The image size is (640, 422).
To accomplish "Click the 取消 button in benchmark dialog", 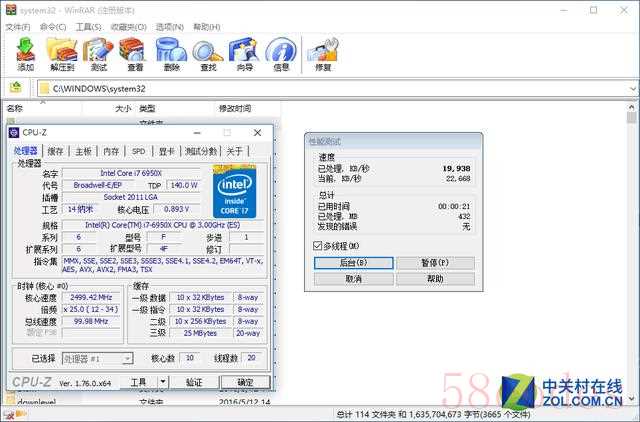I will point(353,279).
